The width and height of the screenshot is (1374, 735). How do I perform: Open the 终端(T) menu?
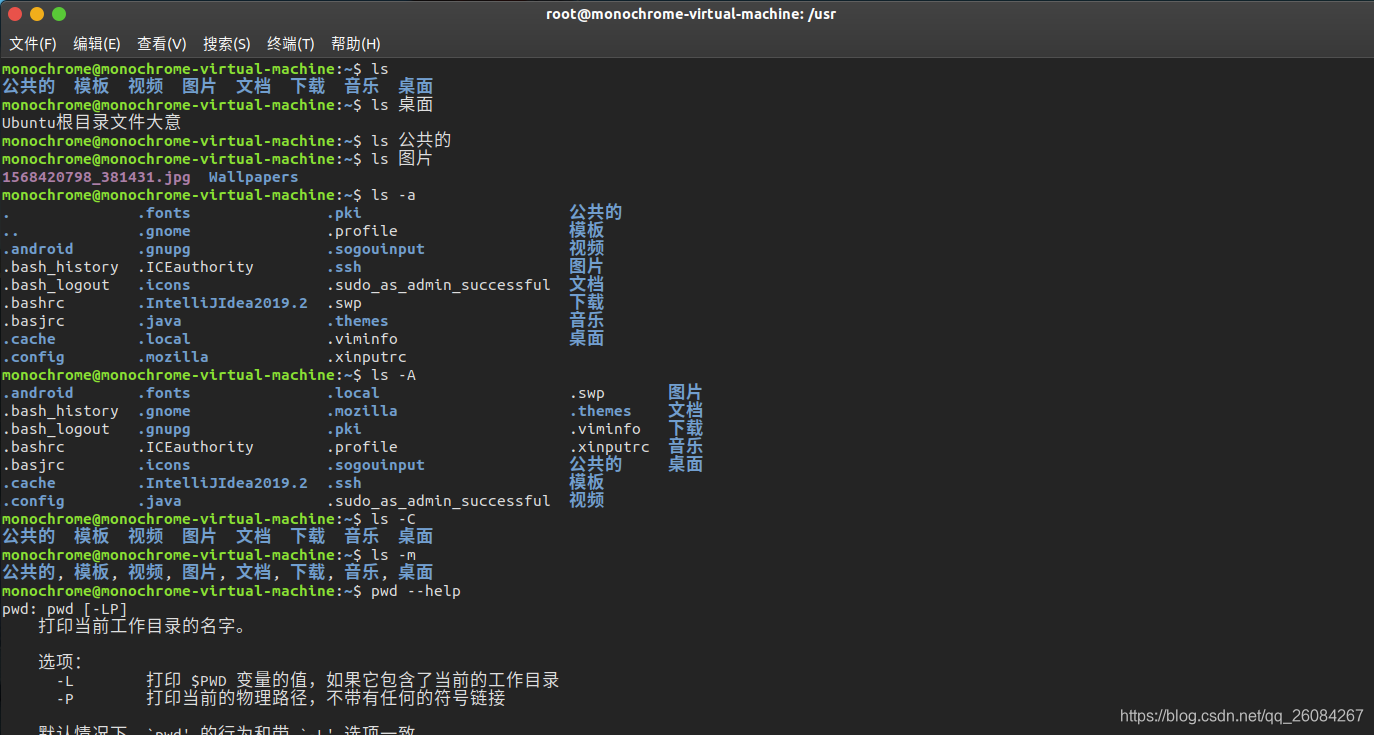(291, 44)
